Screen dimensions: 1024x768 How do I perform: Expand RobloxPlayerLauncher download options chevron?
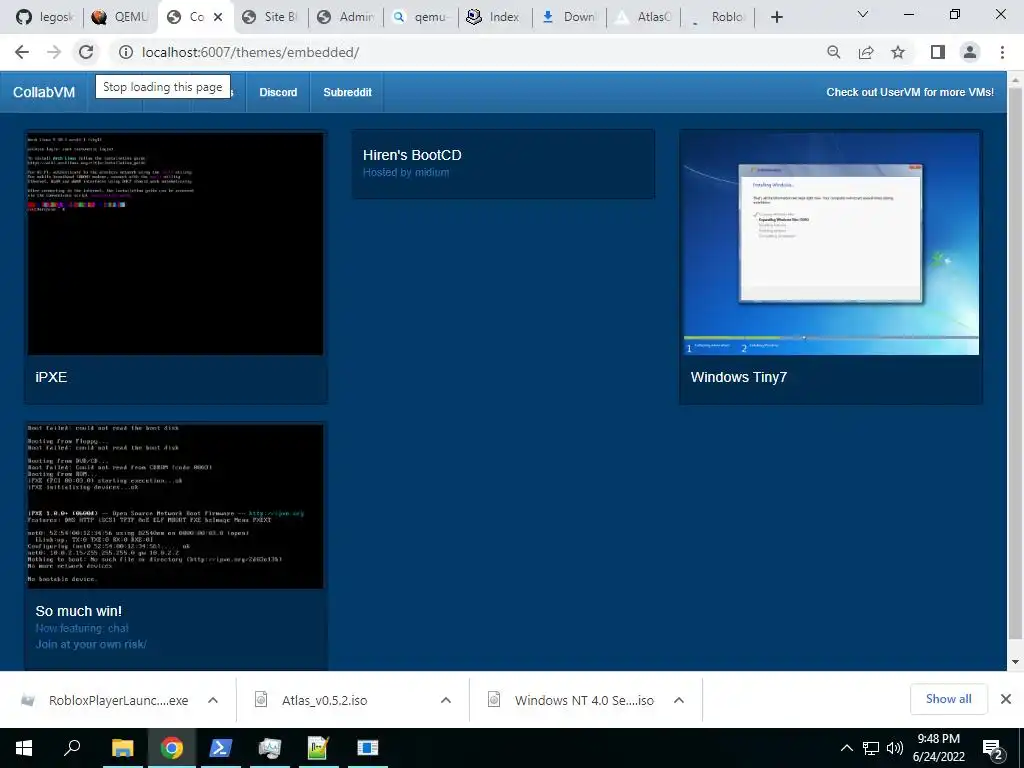(213, 700)
